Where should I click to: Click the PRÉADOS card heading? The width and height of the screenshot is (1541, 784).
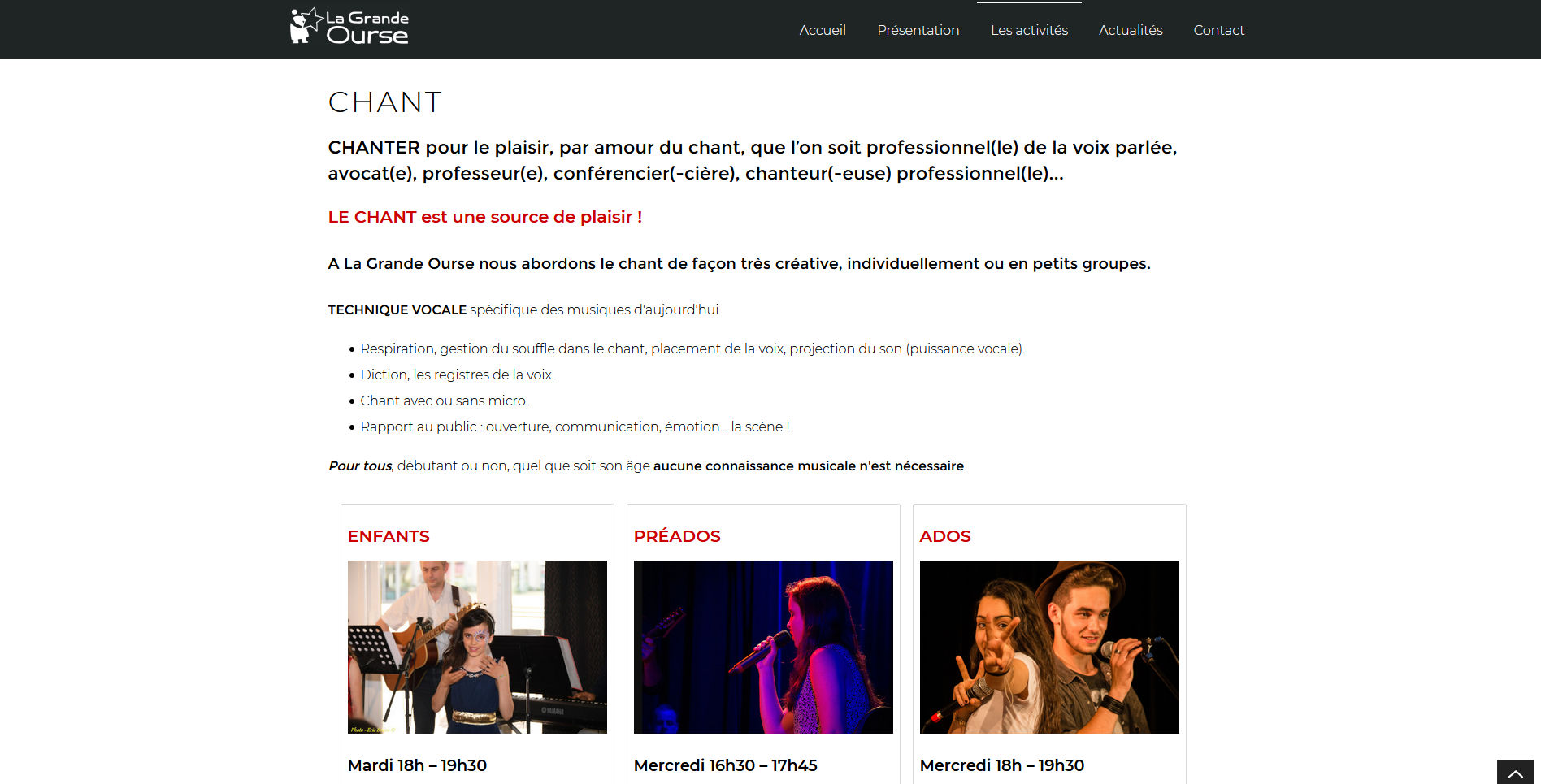click(x=677, y=536)
